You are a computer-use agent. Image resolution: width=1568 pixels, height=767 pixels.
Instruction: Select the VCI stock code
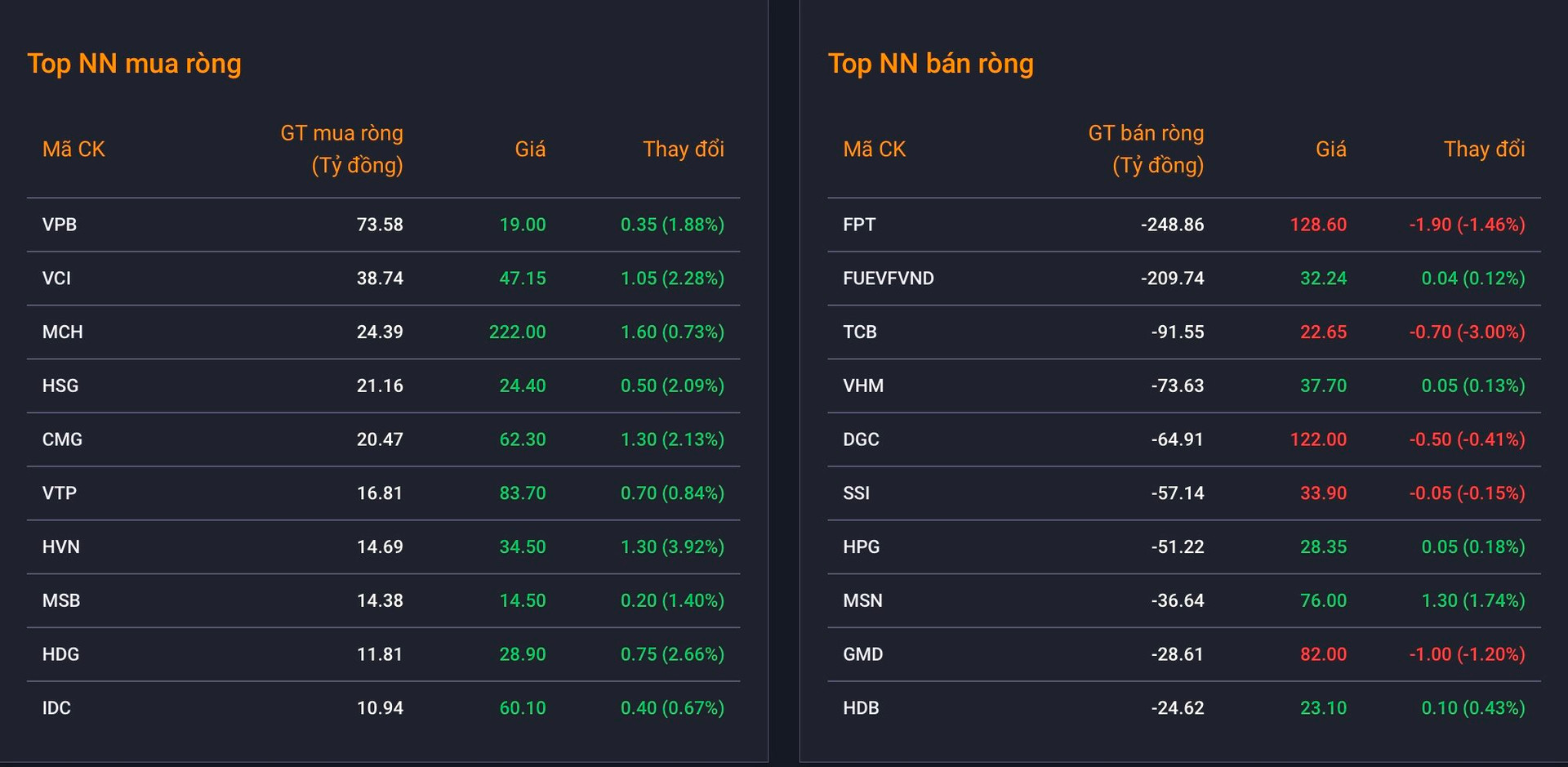[56, 279]
